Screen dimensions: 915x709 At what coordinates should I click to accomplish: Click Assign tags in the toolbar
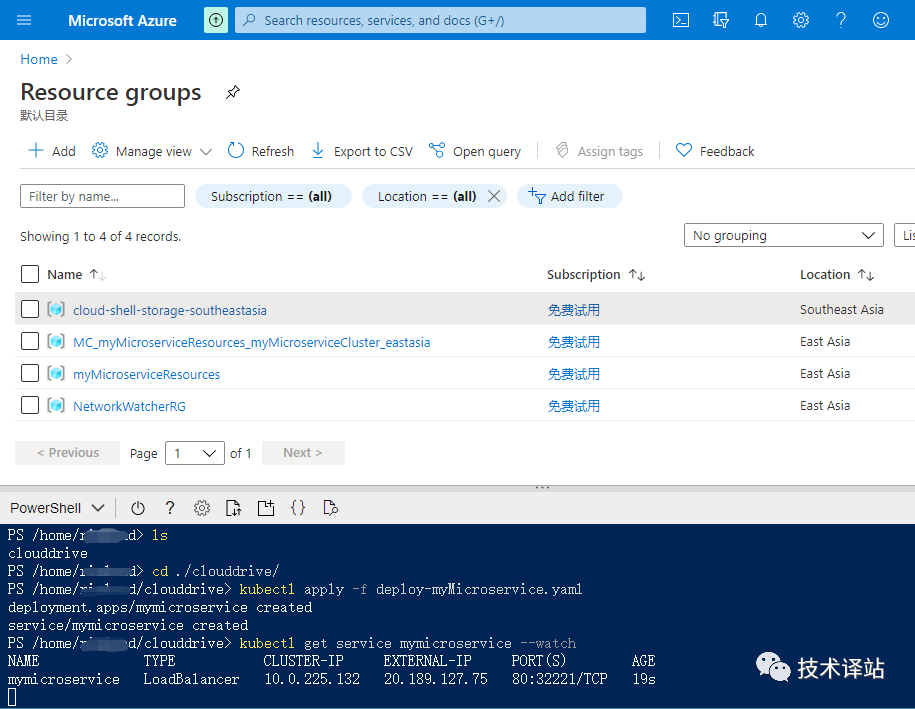[x=599, y=151]
